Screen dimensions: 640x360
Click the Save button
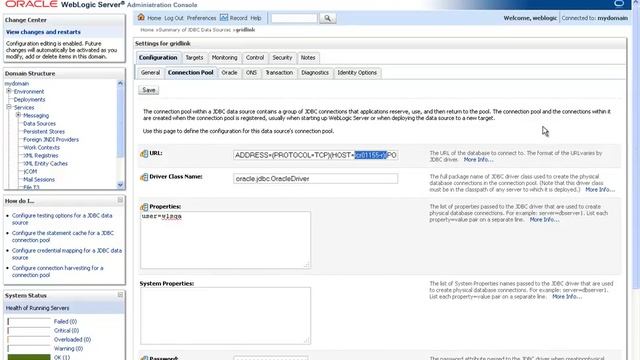149,90
